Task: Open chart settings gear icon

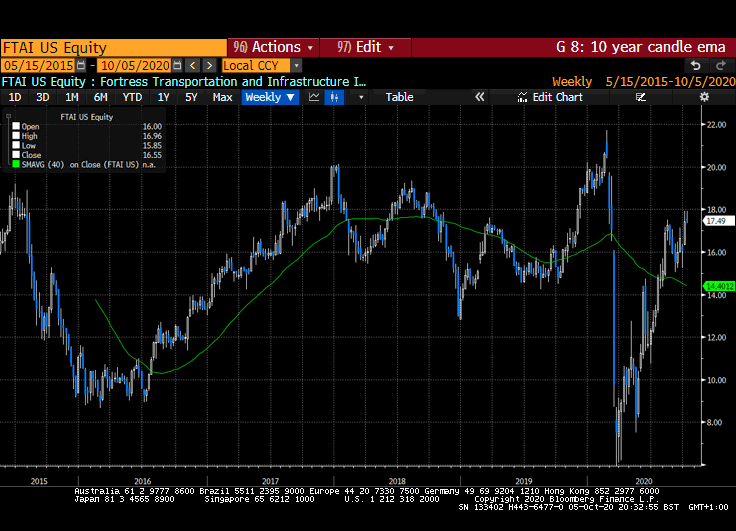Action: click(x=704, y=97)
